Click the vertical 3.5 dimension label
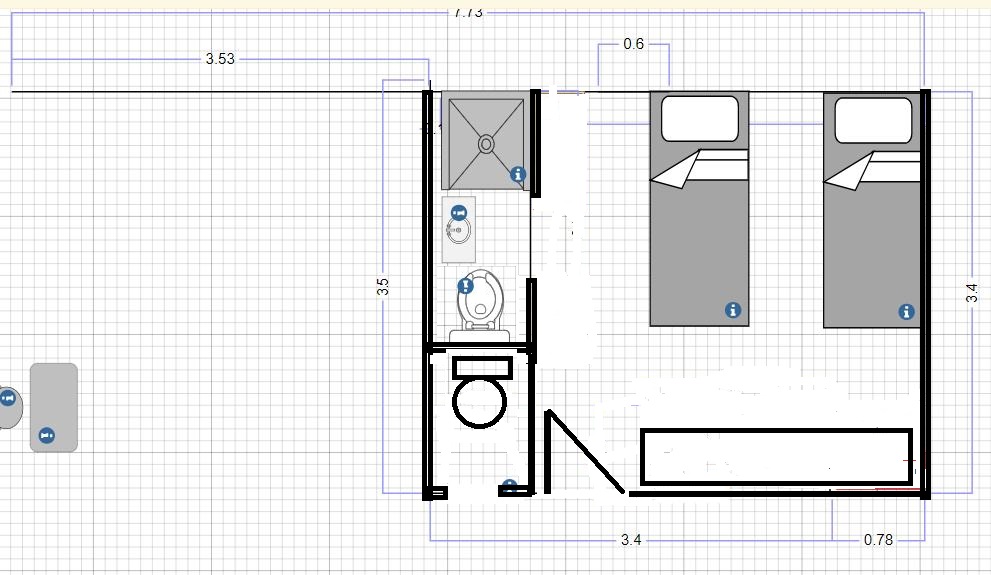The height and width of the screenshot is (575, 991). pos(382,287)
